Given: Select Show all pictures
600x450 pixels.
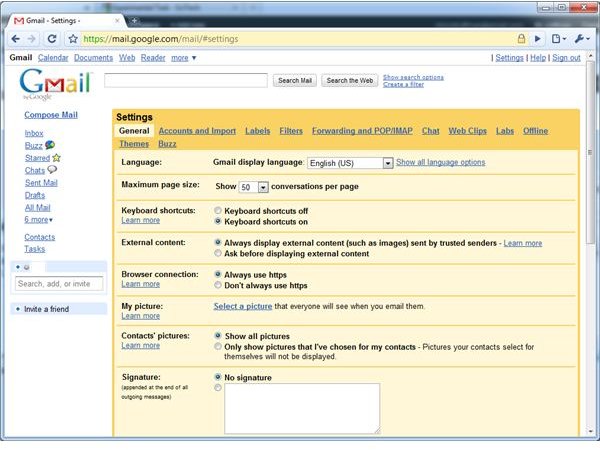Looking at the screenshot, I should [218, 336].
